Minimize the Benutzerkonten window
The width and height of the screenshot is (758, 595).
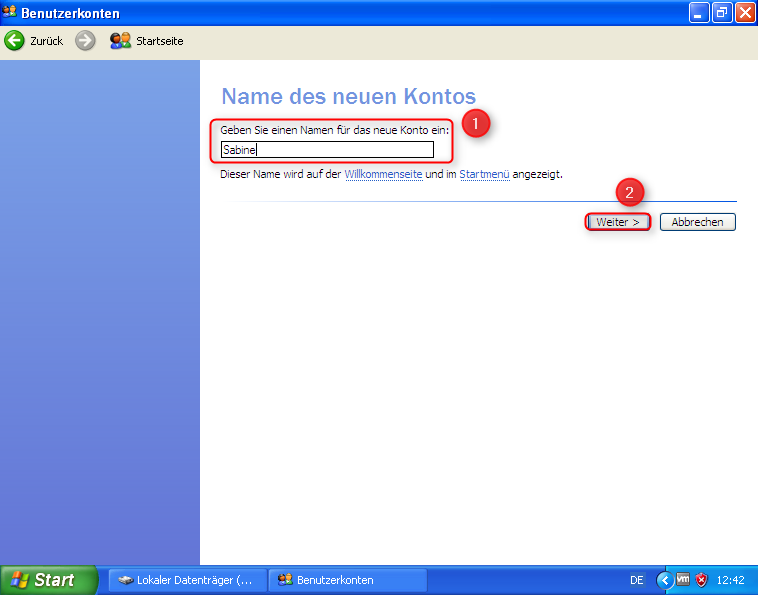[698, 13]
